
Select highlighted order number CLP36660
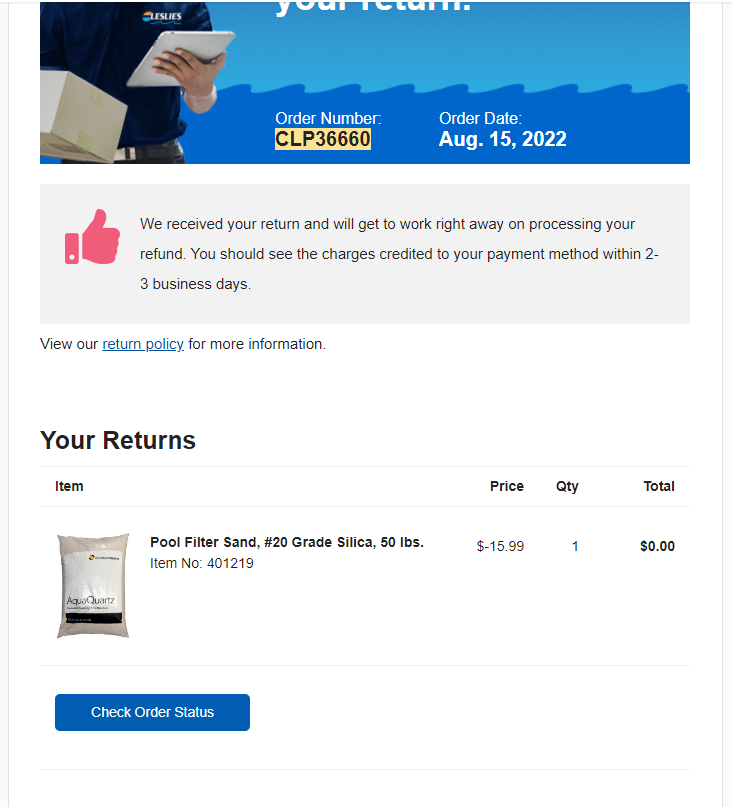click(x=323, y=139)
